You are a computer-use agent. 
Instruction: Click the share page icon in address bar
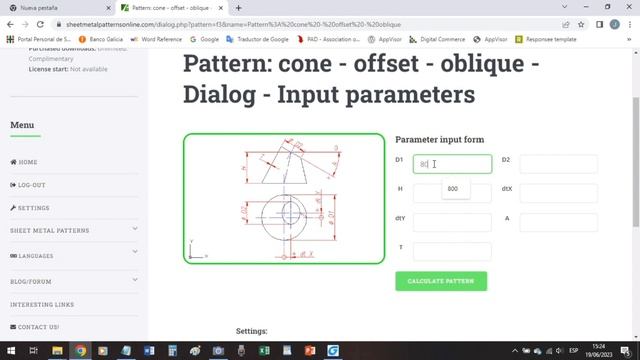point(566,24)
